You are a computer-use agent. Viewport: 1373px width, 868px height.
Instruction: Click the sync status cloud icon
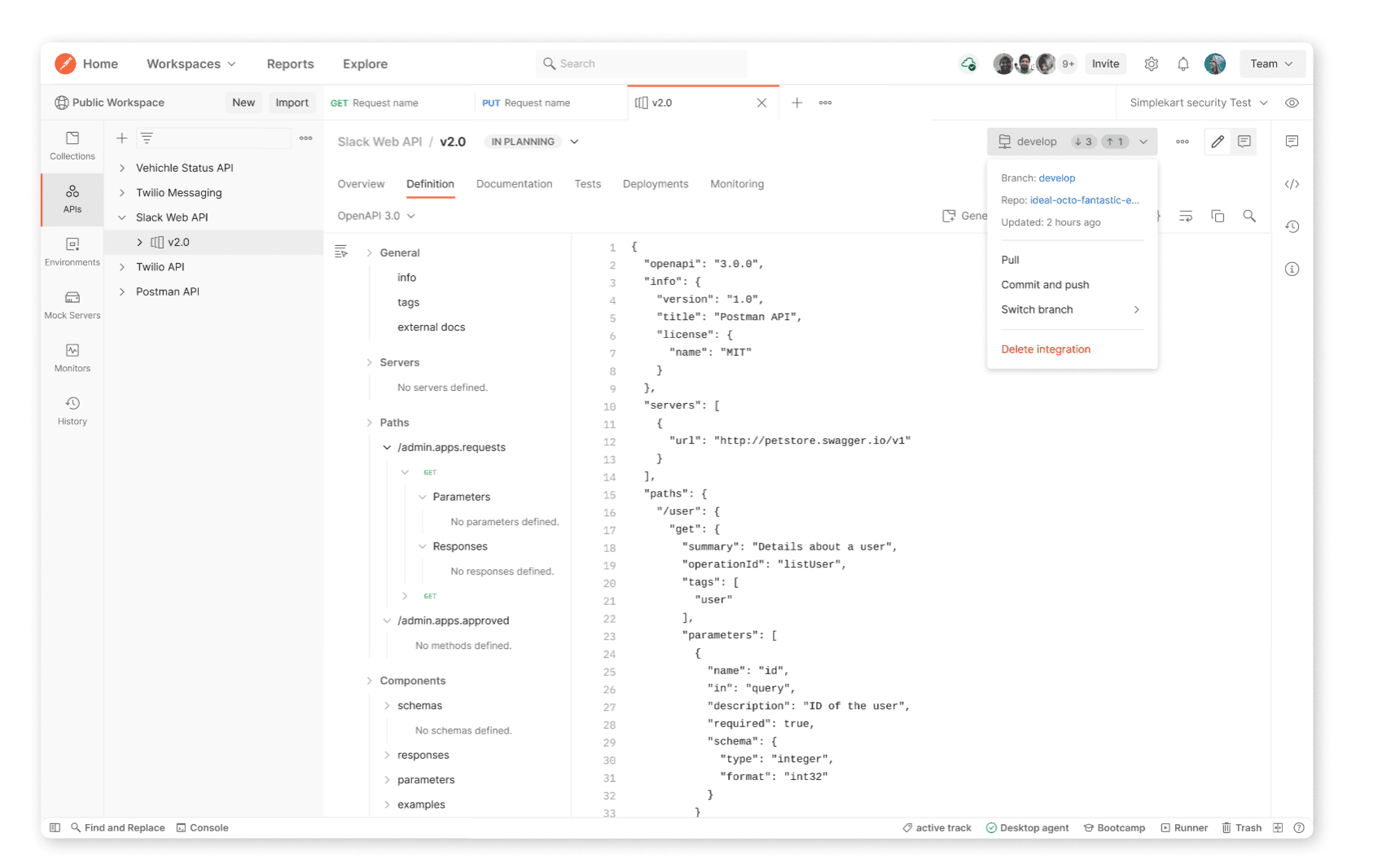click(968, 64)
